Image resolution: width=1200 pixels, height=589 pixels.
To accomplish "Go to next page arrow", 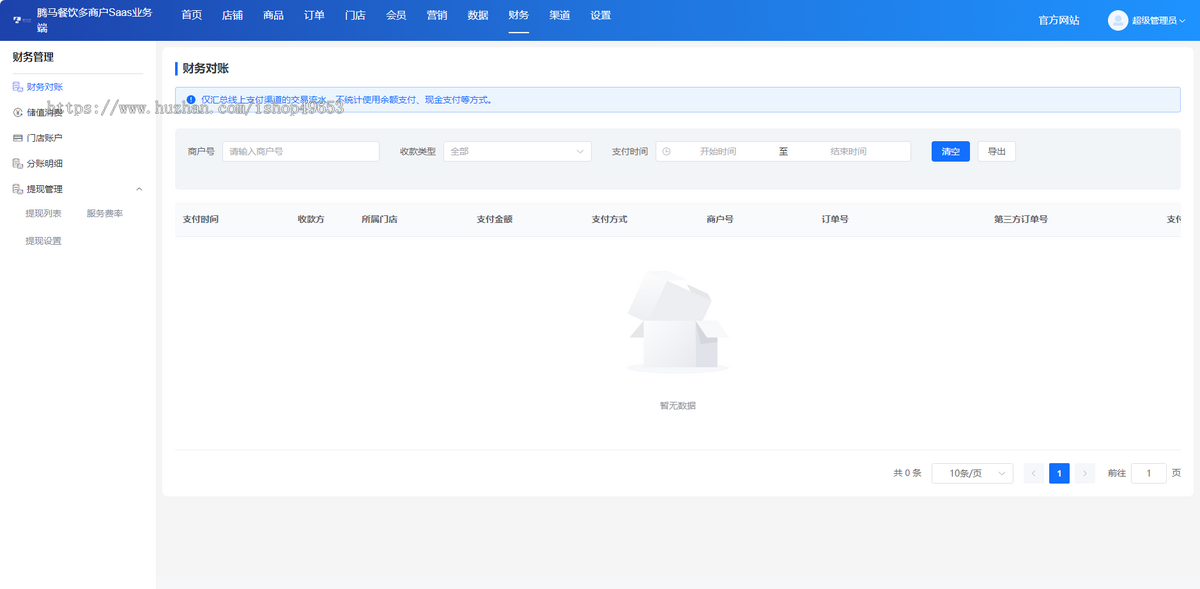I will (x=1085, y=473).
